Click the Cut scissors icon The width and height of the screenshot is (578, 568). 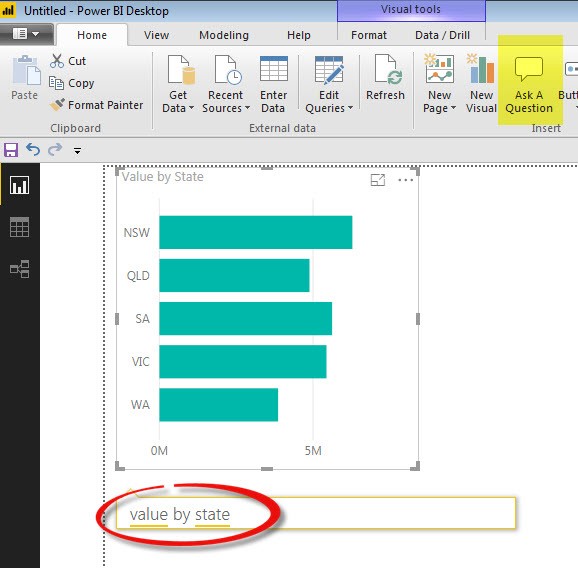point(56,61)
